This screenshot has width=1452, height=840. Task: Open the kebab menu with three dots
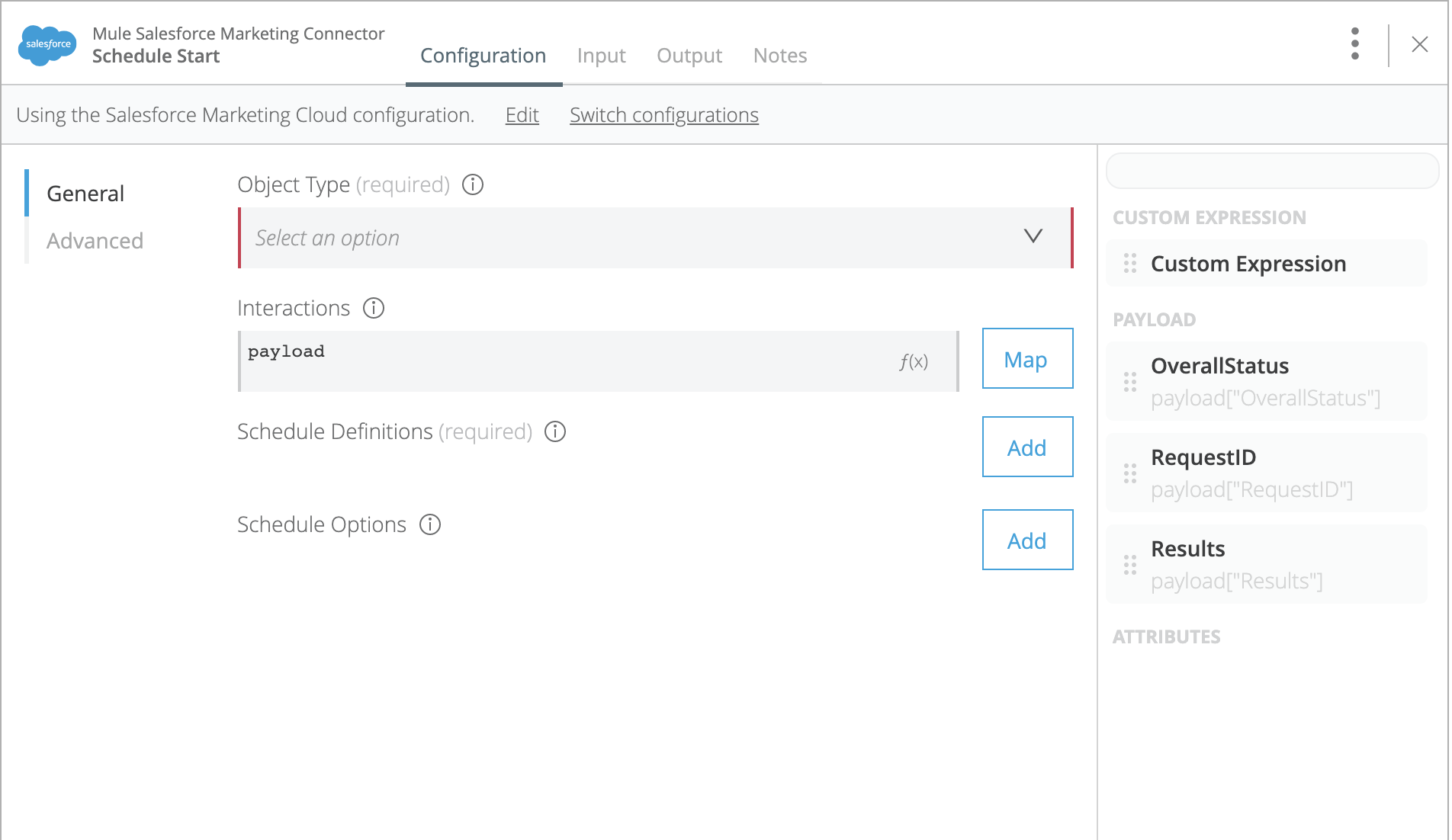[x=1355, y=43]
